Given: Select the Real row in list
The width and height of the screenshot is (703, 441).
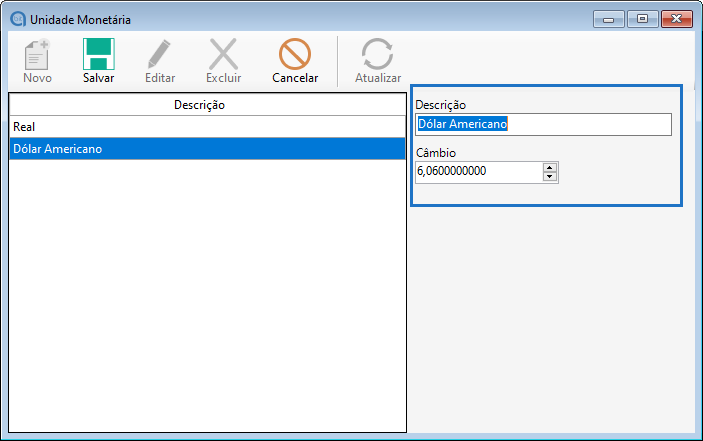Looking at the screenshot, I should [207, 127].
